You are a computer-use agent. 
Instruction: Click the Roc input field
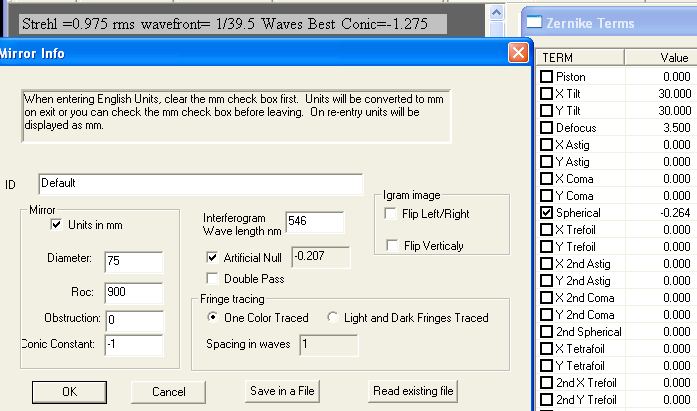click(x=134, y=292)
